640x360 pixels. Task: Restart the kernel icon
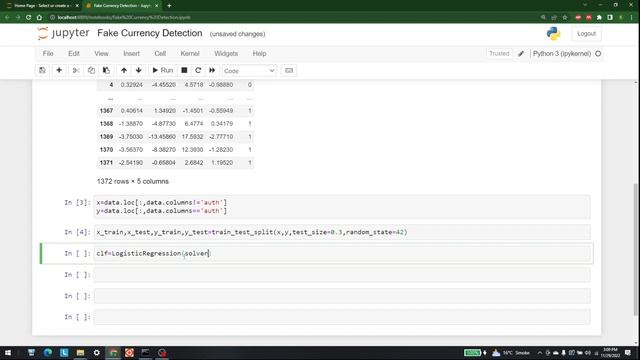(198, 70)
